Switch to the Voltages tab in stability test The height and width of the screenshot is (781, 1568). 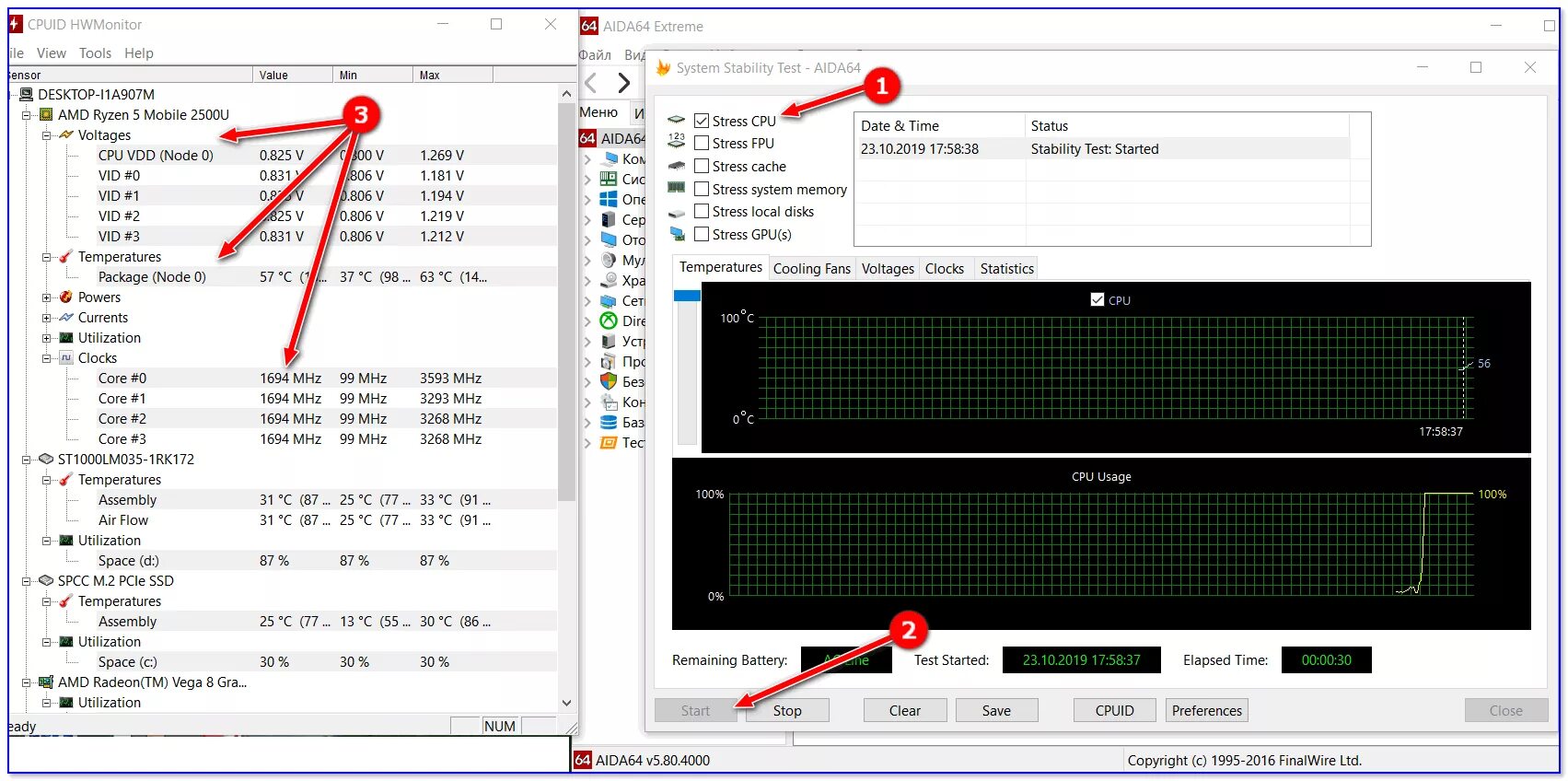pyautogui.click(x=888, y=268)
